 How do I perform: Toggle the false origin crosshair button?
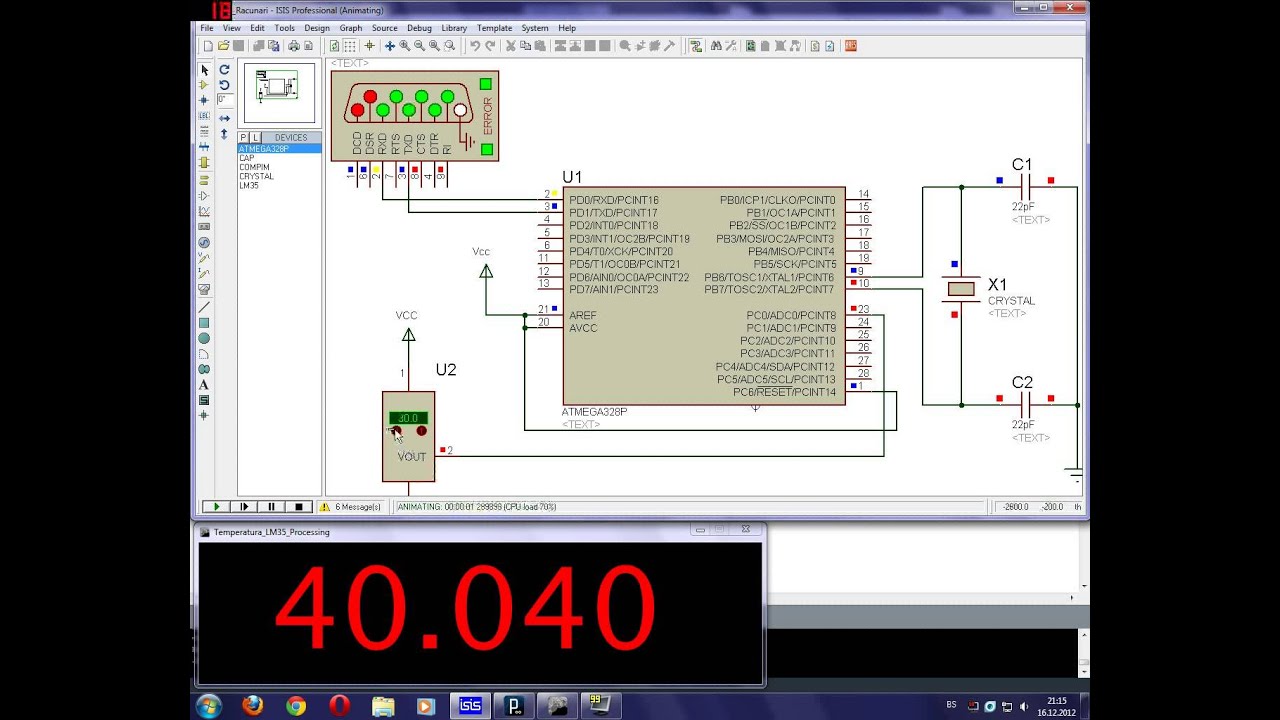pos(369,45)
